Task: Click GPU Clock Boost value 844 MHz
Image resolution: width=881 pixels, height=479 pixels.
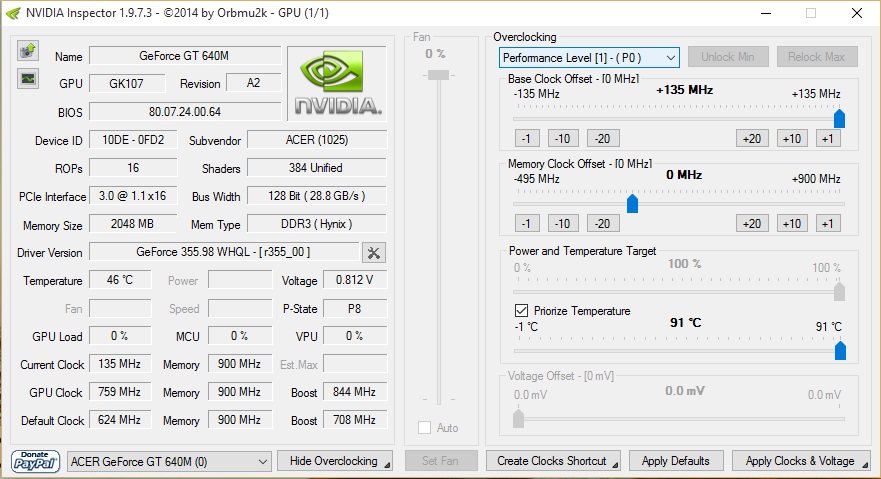Action: click(355, 392)
